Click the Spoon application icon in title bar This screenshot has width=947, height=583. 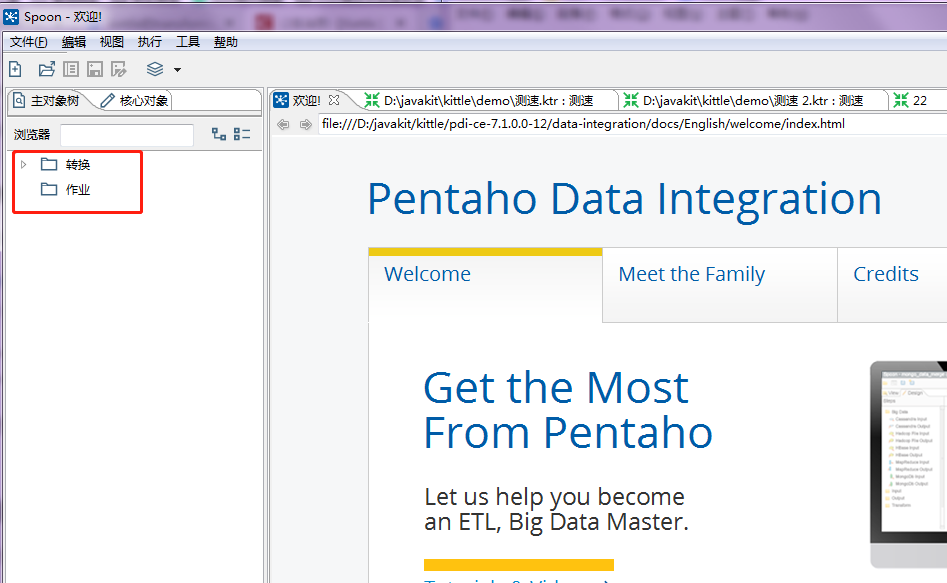coord(11,16)
